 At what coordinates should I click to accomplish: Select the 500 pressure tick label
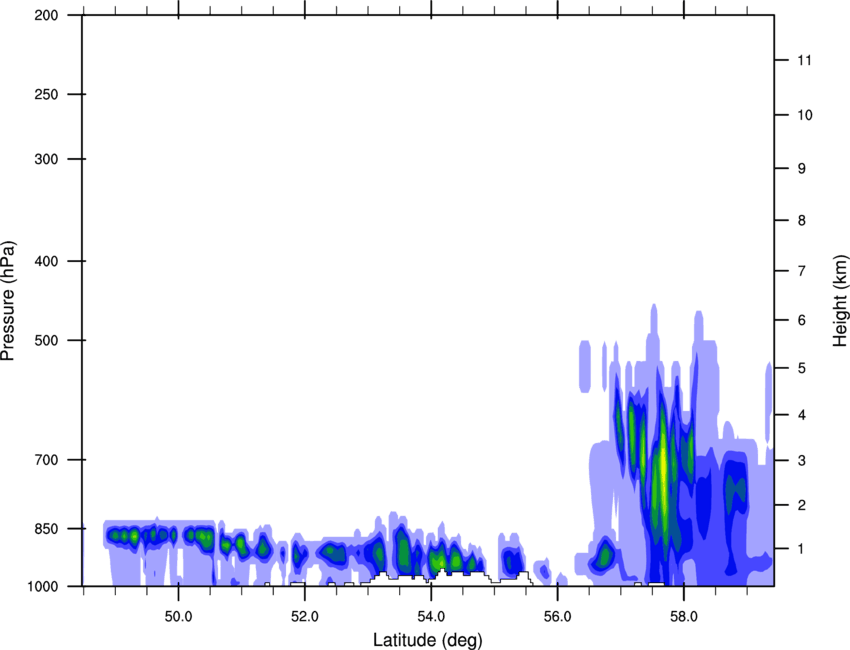(x=46, y=340)
